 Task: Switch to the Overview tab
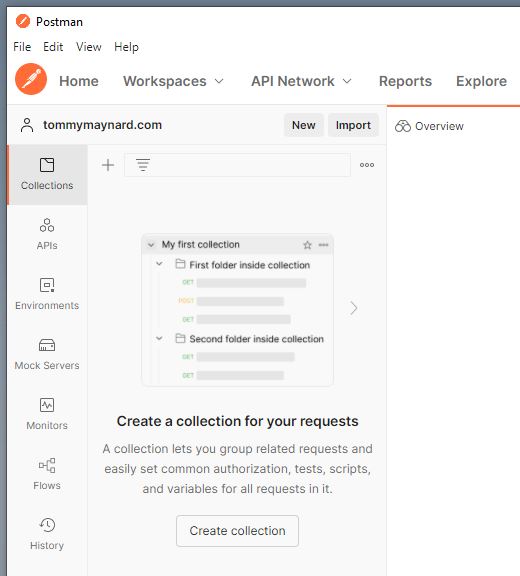429,126
